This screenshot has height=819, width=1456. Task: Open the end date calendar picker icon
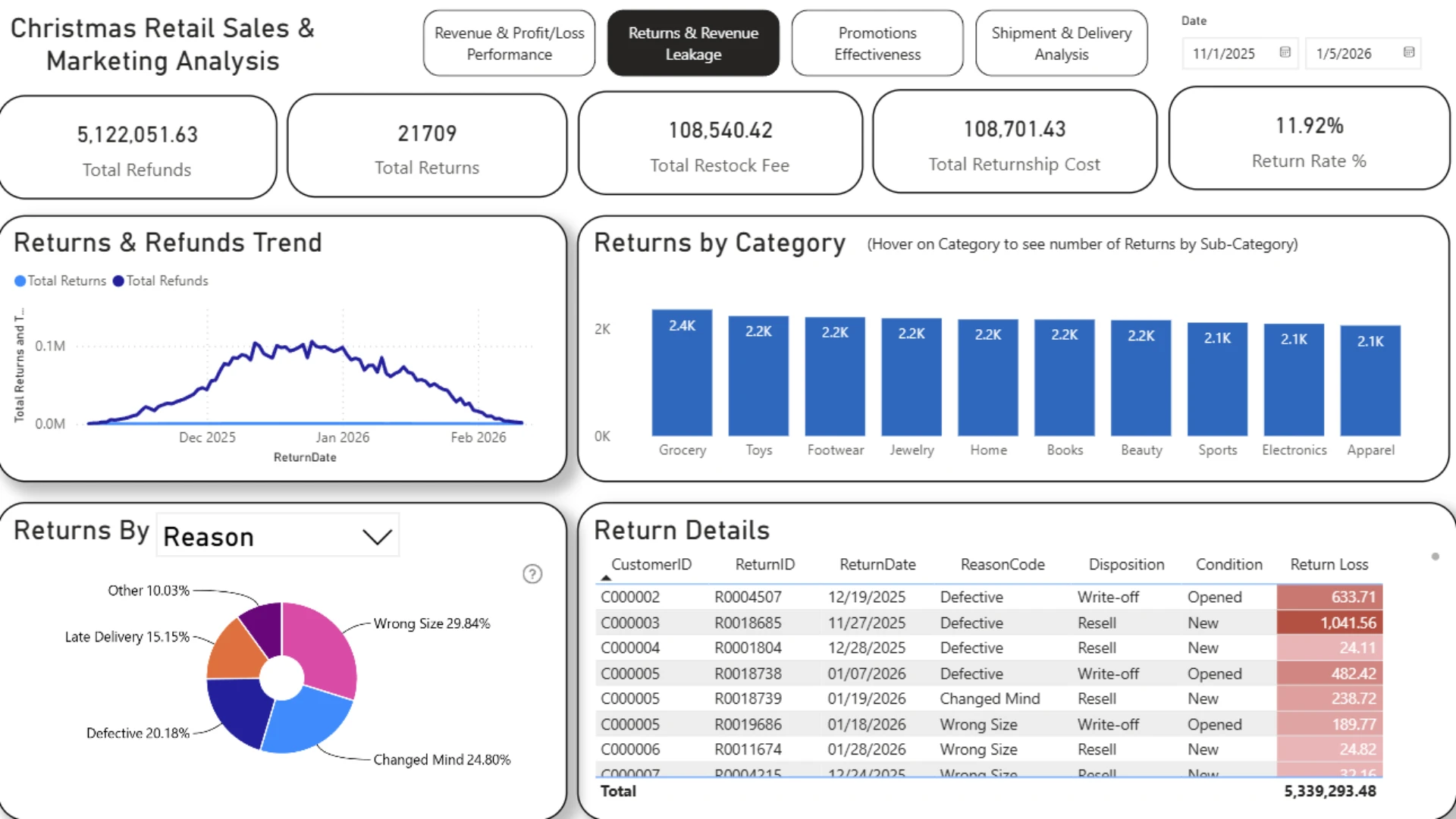[1408, 52]
